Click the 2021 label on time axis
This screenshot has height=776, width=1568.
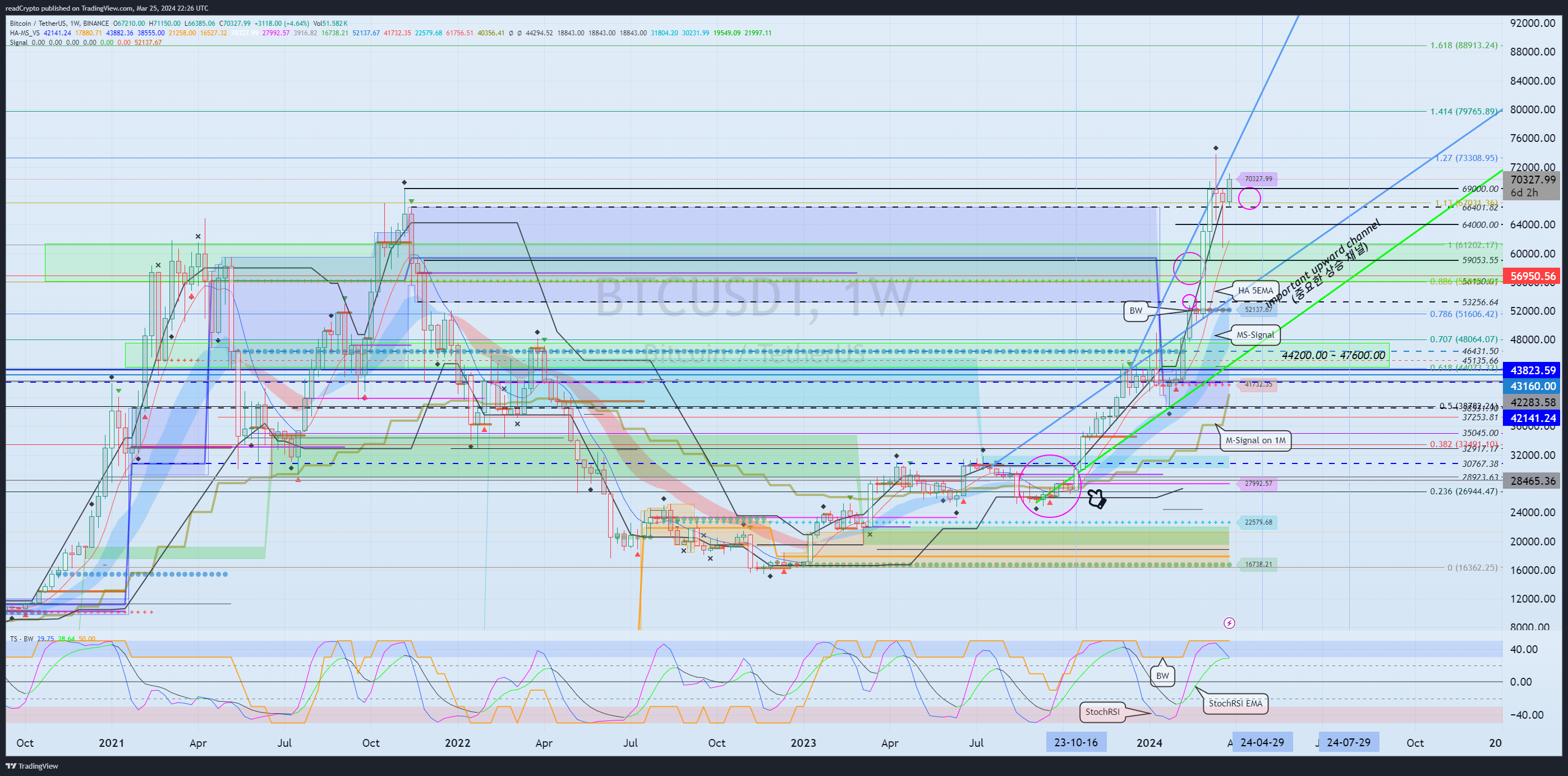112,742
